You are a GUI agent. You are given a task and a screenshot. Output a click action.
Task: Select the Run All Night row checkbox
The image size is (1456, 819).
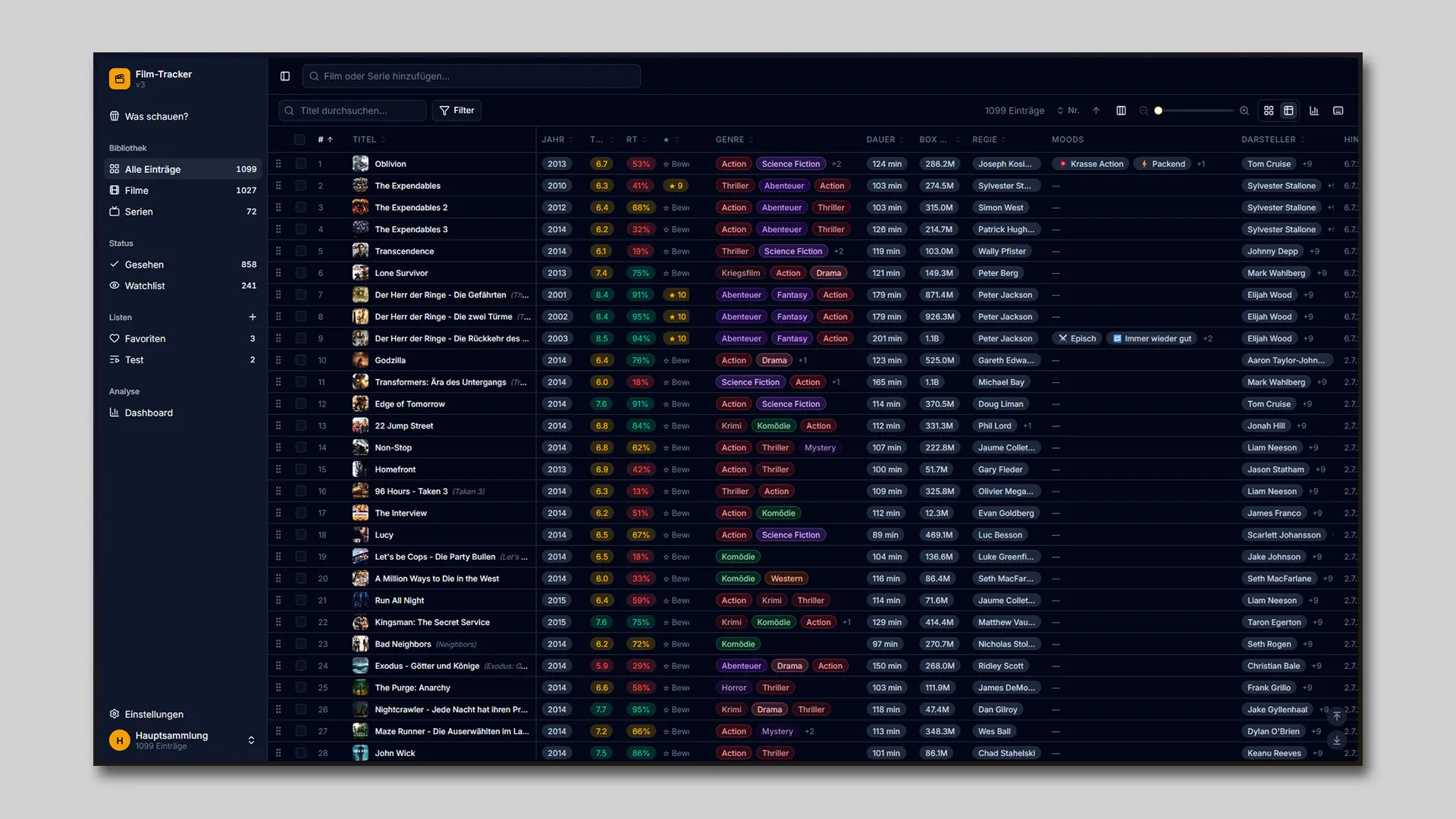tap(301, 601)
